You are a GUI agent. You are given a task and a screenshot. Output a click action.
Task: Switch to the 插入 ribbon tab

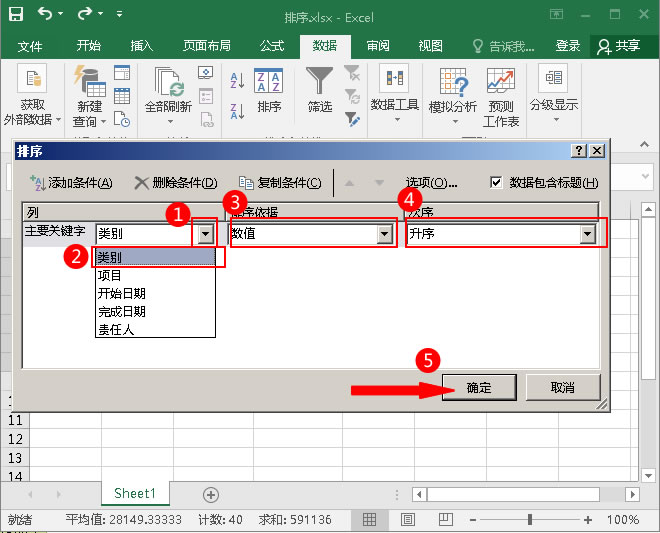coord(141,45)
